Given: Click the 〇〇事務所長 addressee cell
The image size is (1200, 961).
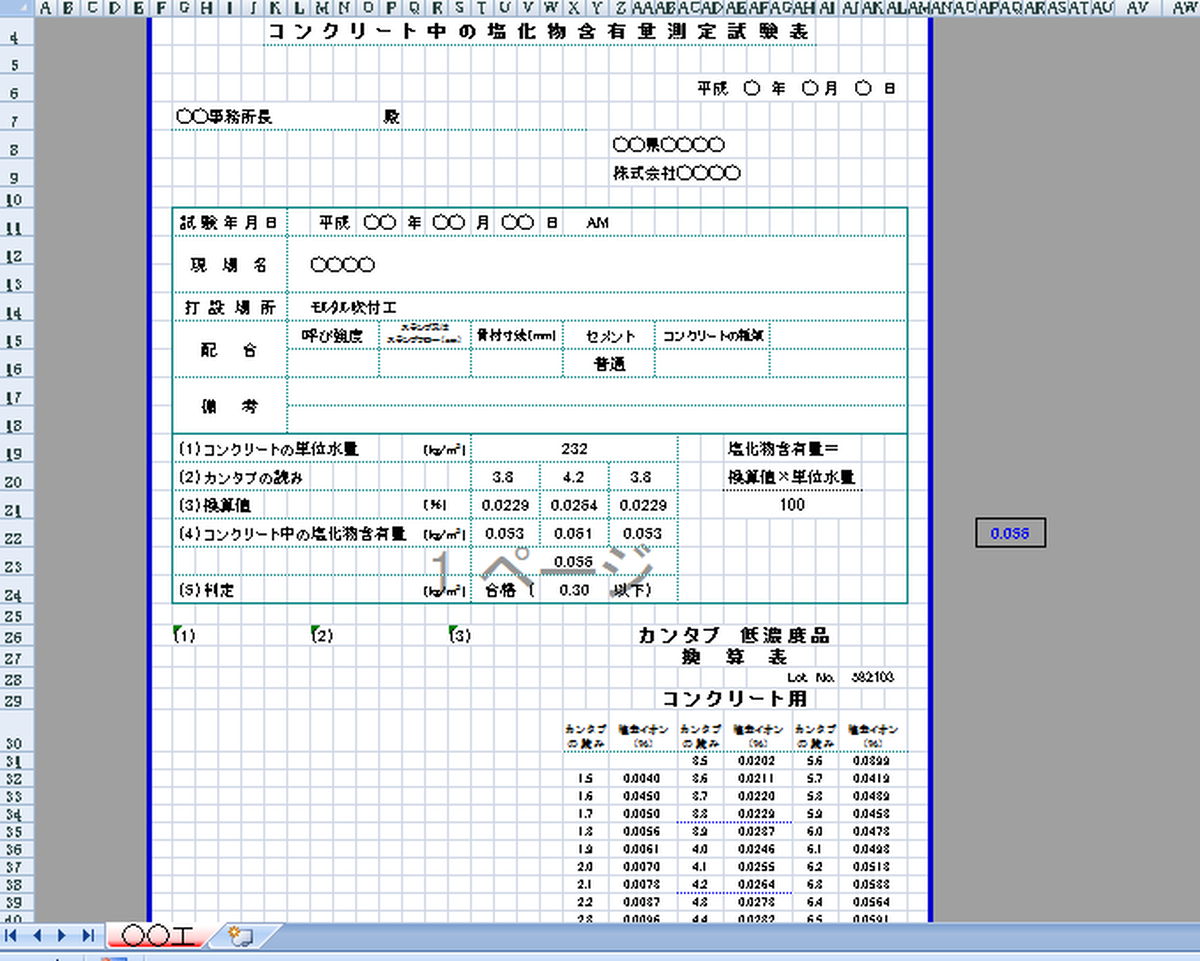Looking at the screenshot, I should pyautogui.click(x=225, y=117).
